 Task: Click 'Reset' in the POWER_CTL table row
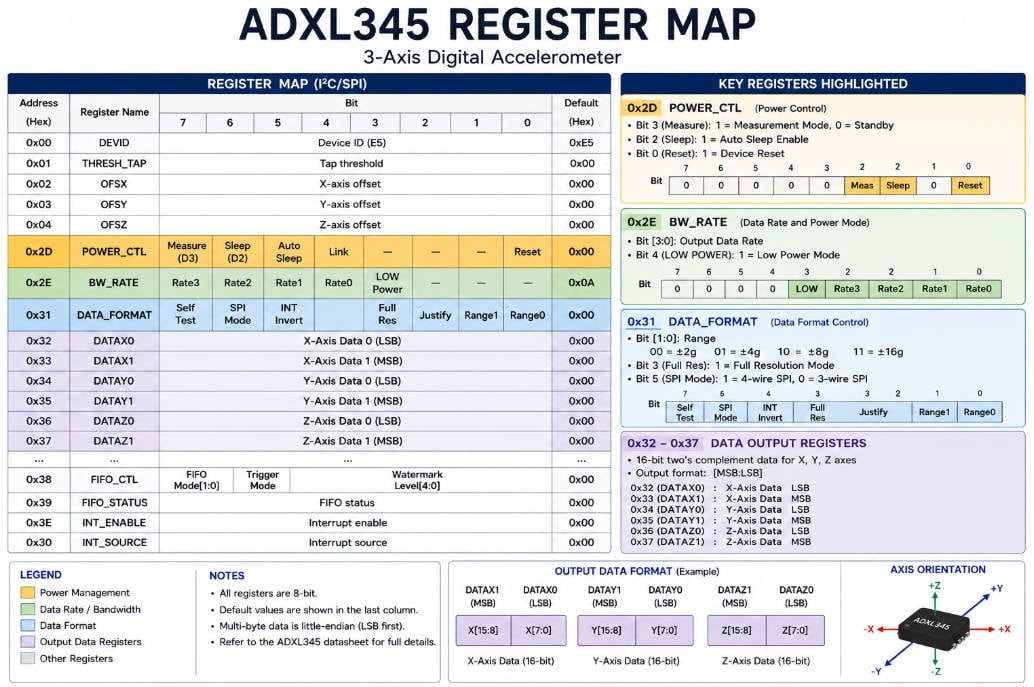(527, 251)
